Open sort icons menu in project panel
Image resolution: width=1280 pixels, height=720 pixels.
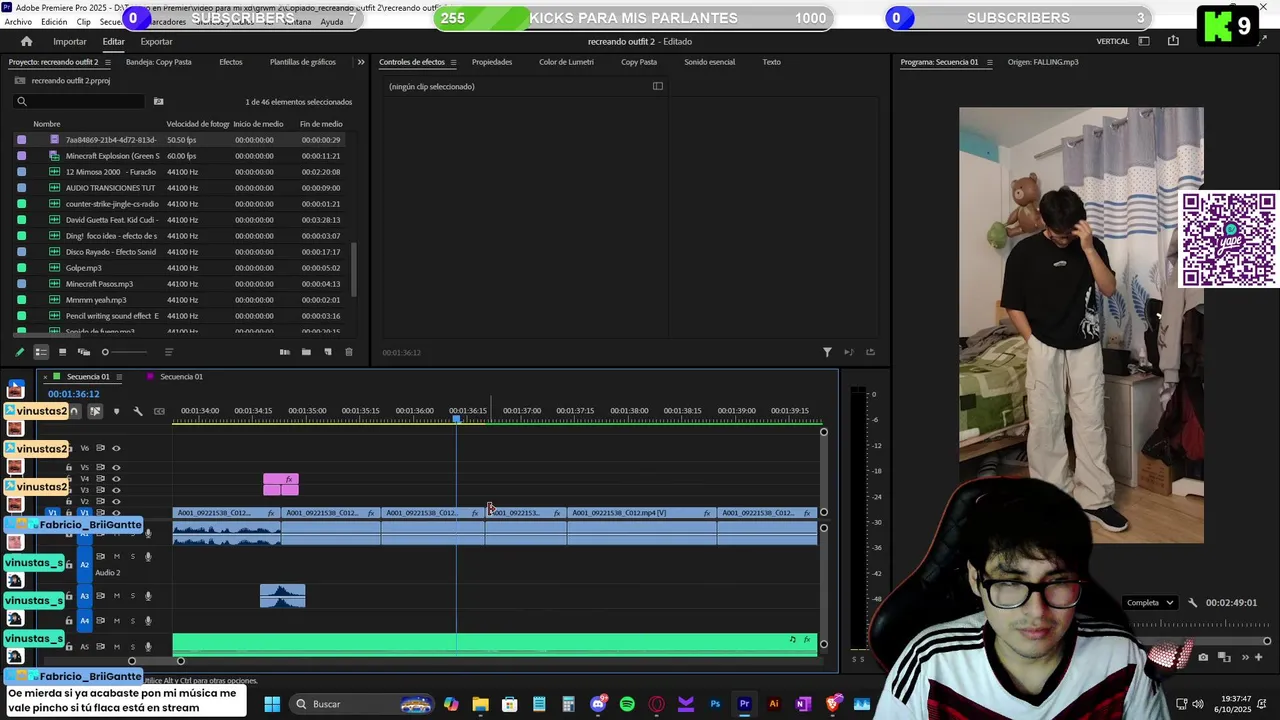168,352
